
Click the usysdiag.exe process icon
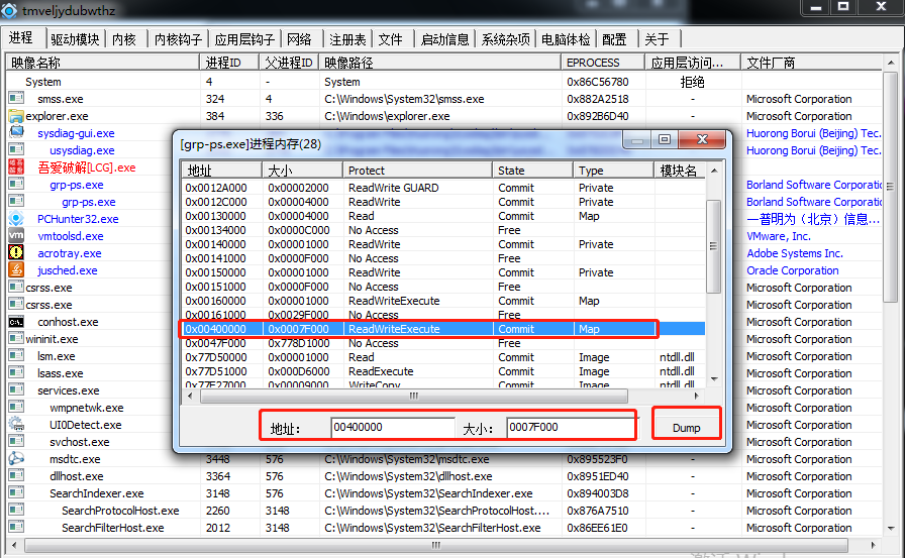pos(16,149)
